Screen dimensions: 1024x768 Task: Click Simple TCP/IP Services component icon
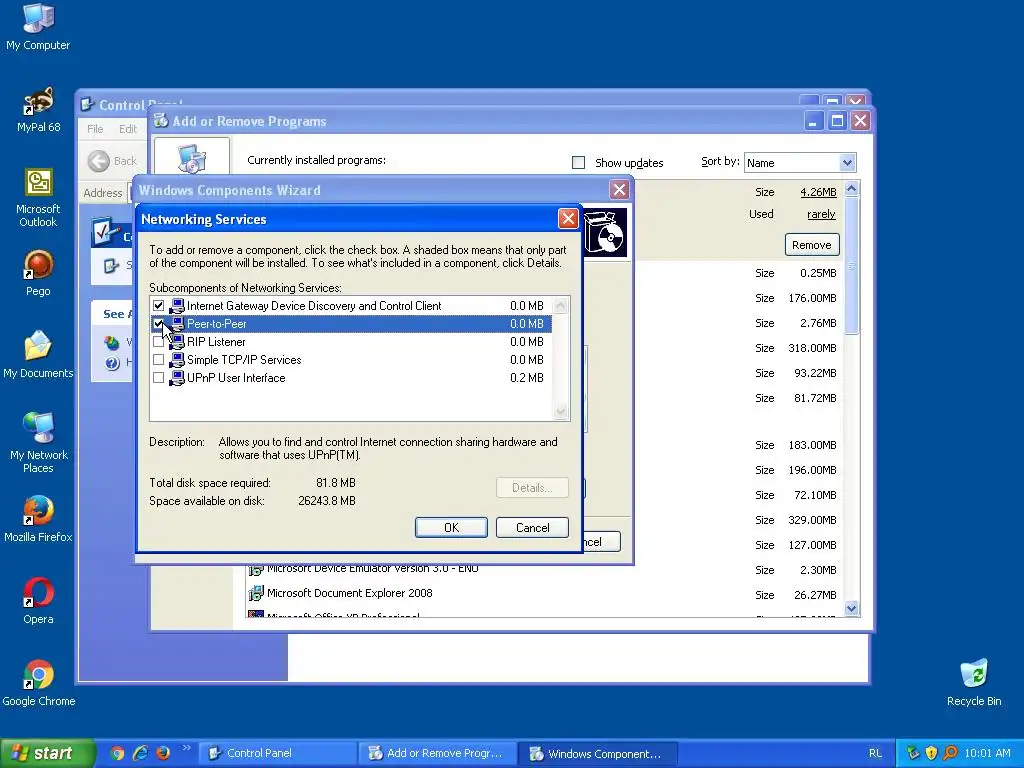coord(176,360)
